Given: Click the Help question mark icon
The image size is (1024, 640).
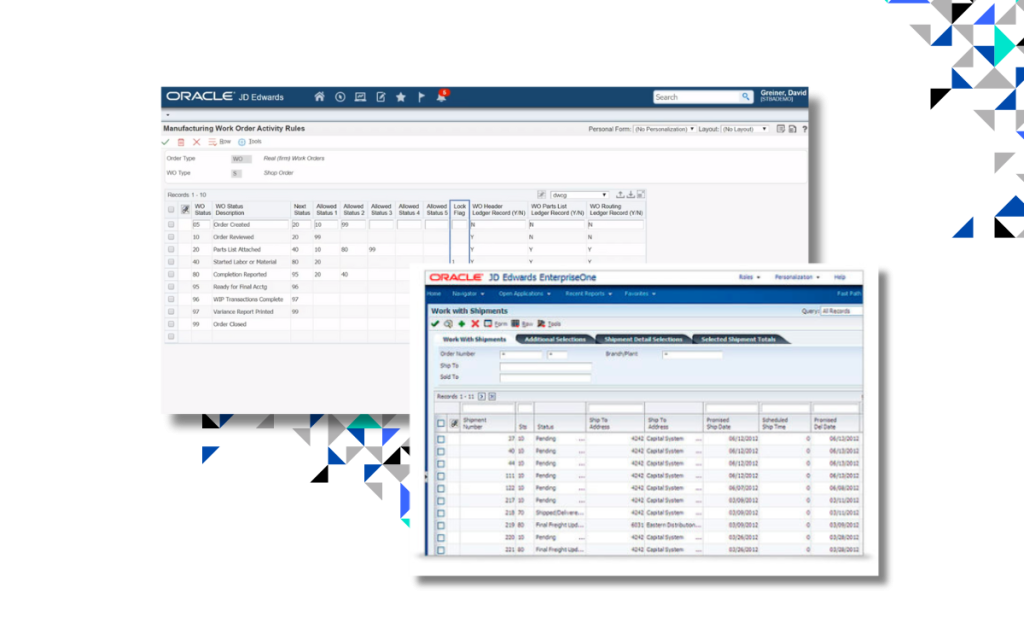Looking at the screenshot, I should pyautogui.click(x=804, y=129).
